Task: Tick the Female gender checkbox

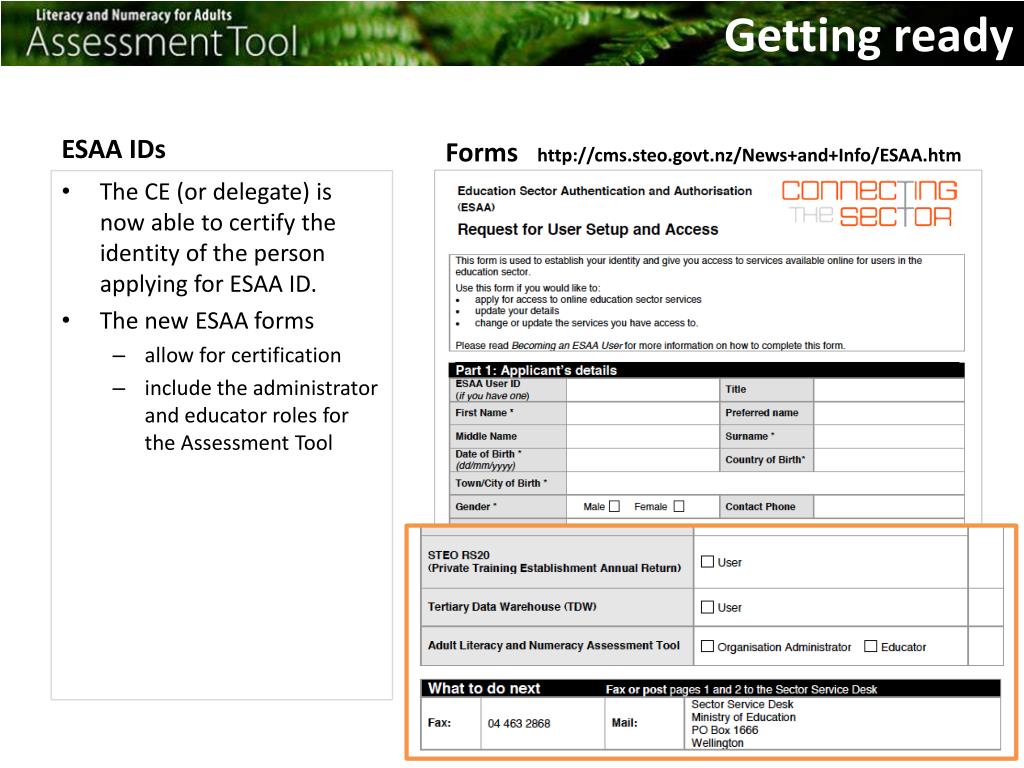Action: pyautogui.click(x=679, y=506)
